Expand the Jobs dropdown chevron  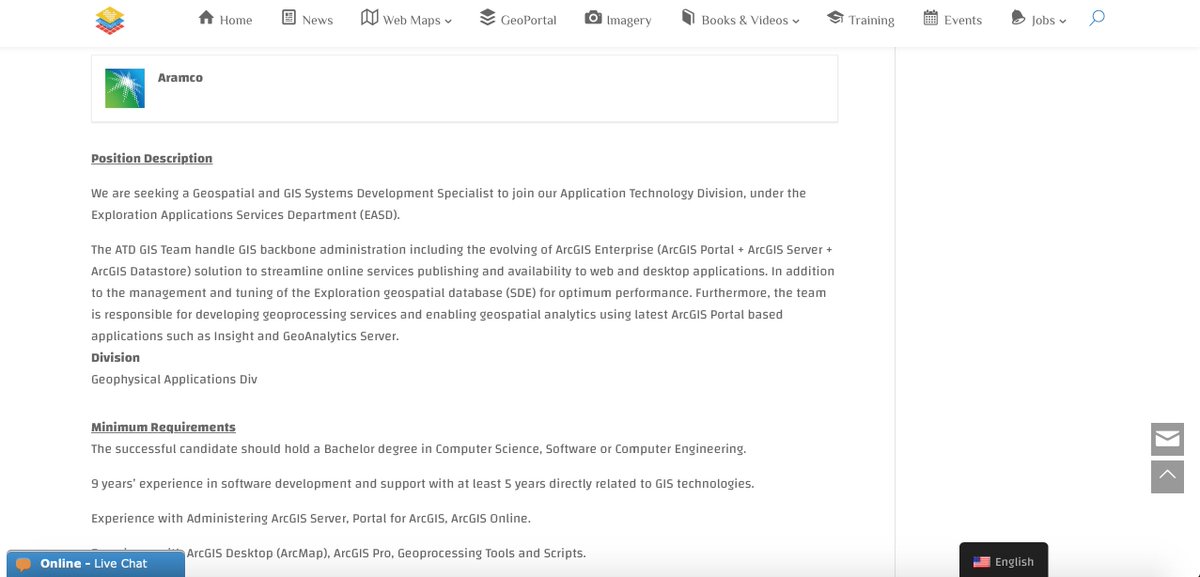(x=1062, y=21)
